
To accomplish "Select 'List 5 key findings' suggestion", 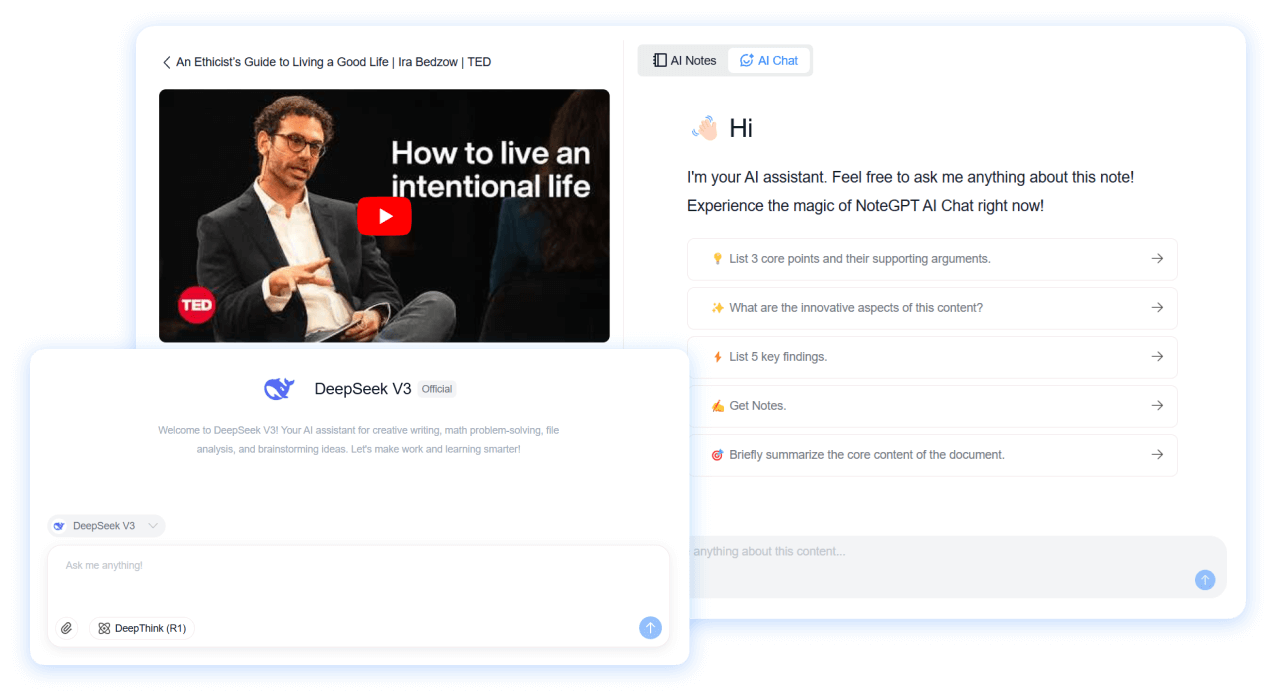I will 932,357.
